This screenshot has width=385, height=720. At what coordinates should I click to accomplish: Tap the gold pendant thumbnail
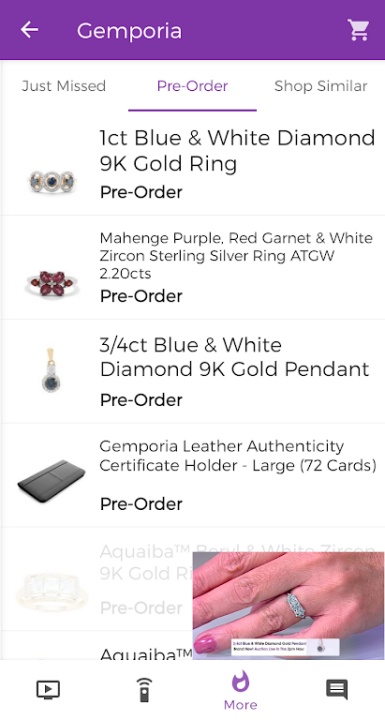pyautogui.click(x=51, y=370)
